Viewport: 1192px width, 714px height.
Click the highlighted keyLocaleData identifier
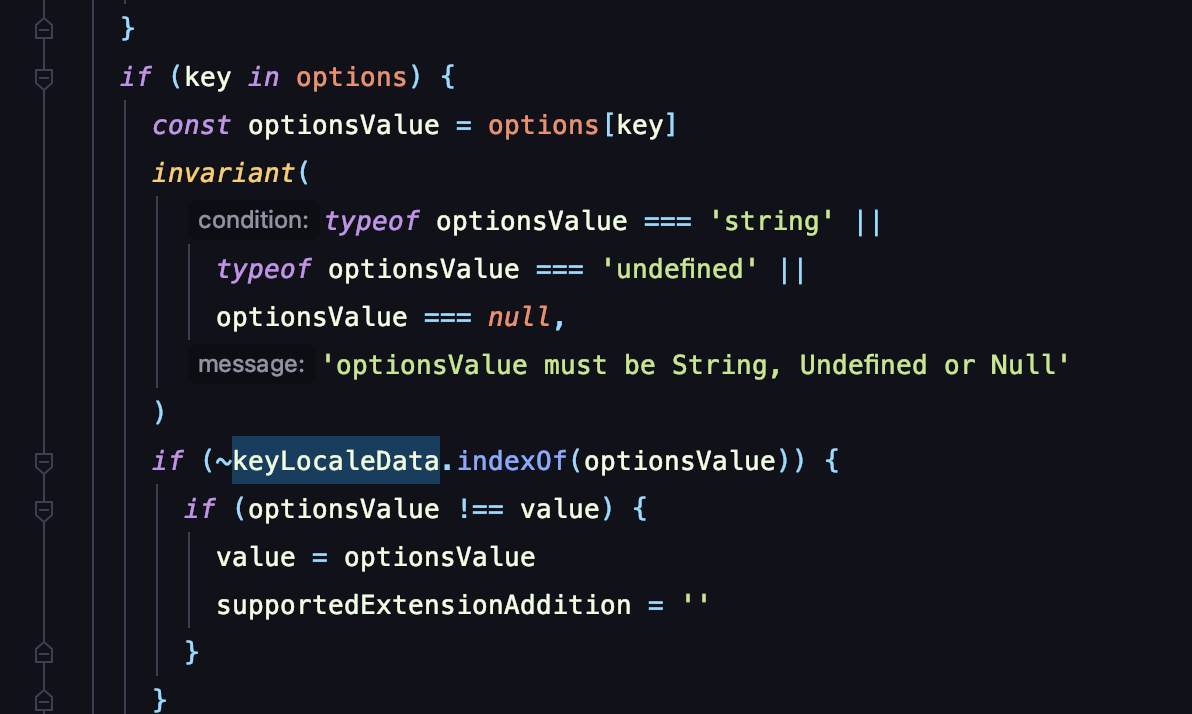pyautogui.click(x=336, y=461)
